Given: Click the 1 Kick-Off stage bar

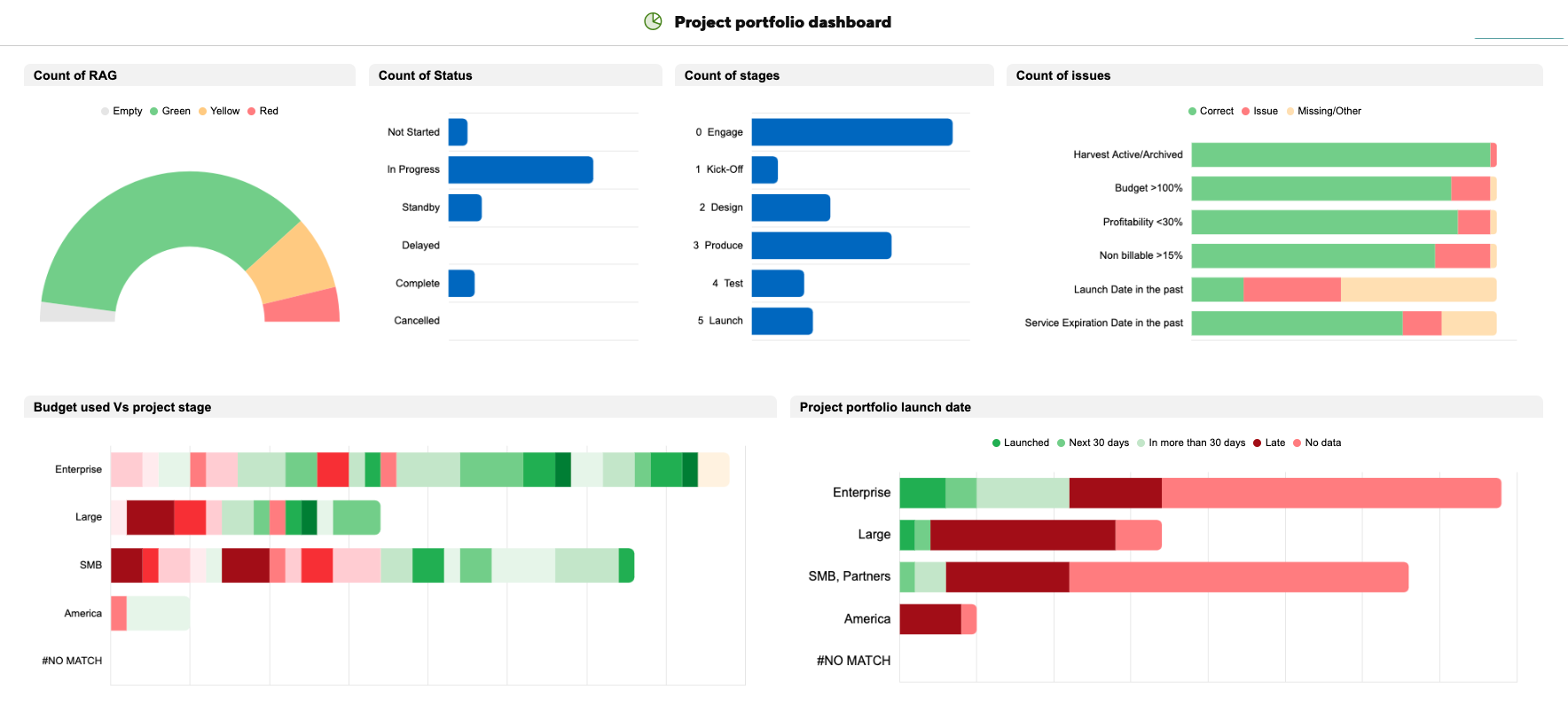Looking at the screenshot, I should tap(764, 170).
